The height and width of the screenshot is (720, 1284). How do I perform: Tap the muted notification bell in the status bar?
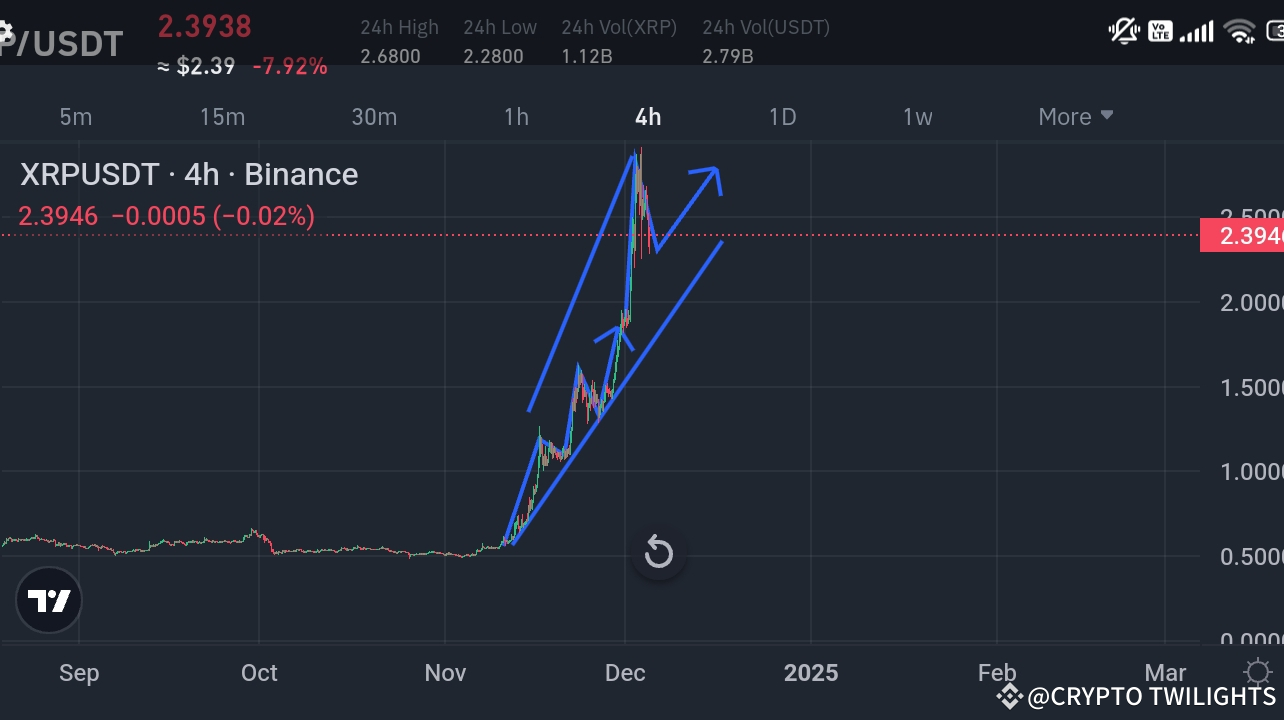pyautogui.click(x=1123, y=31)
